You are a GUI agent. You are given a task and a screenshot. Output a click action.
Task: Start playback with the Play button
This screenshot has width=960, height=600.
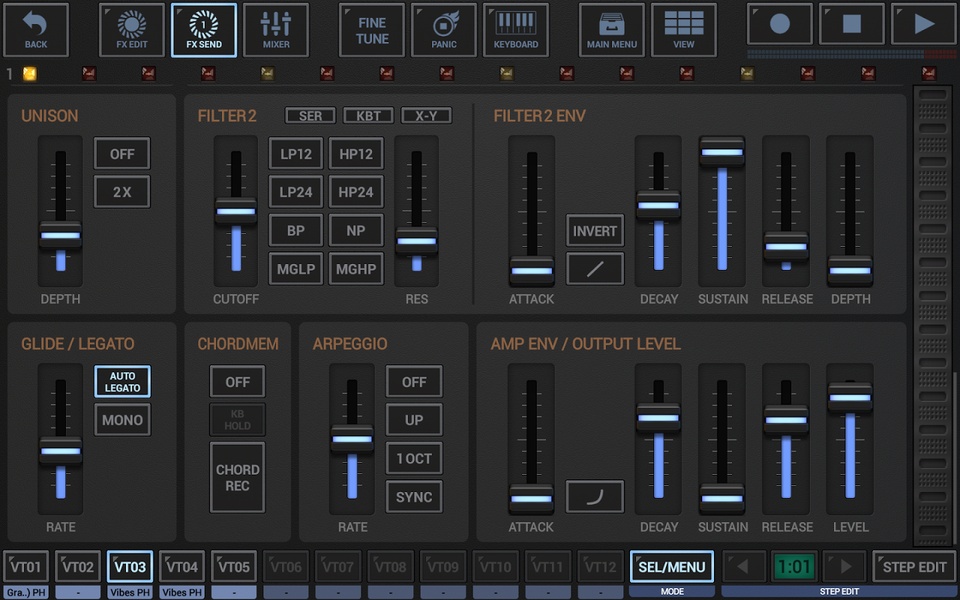924,24
